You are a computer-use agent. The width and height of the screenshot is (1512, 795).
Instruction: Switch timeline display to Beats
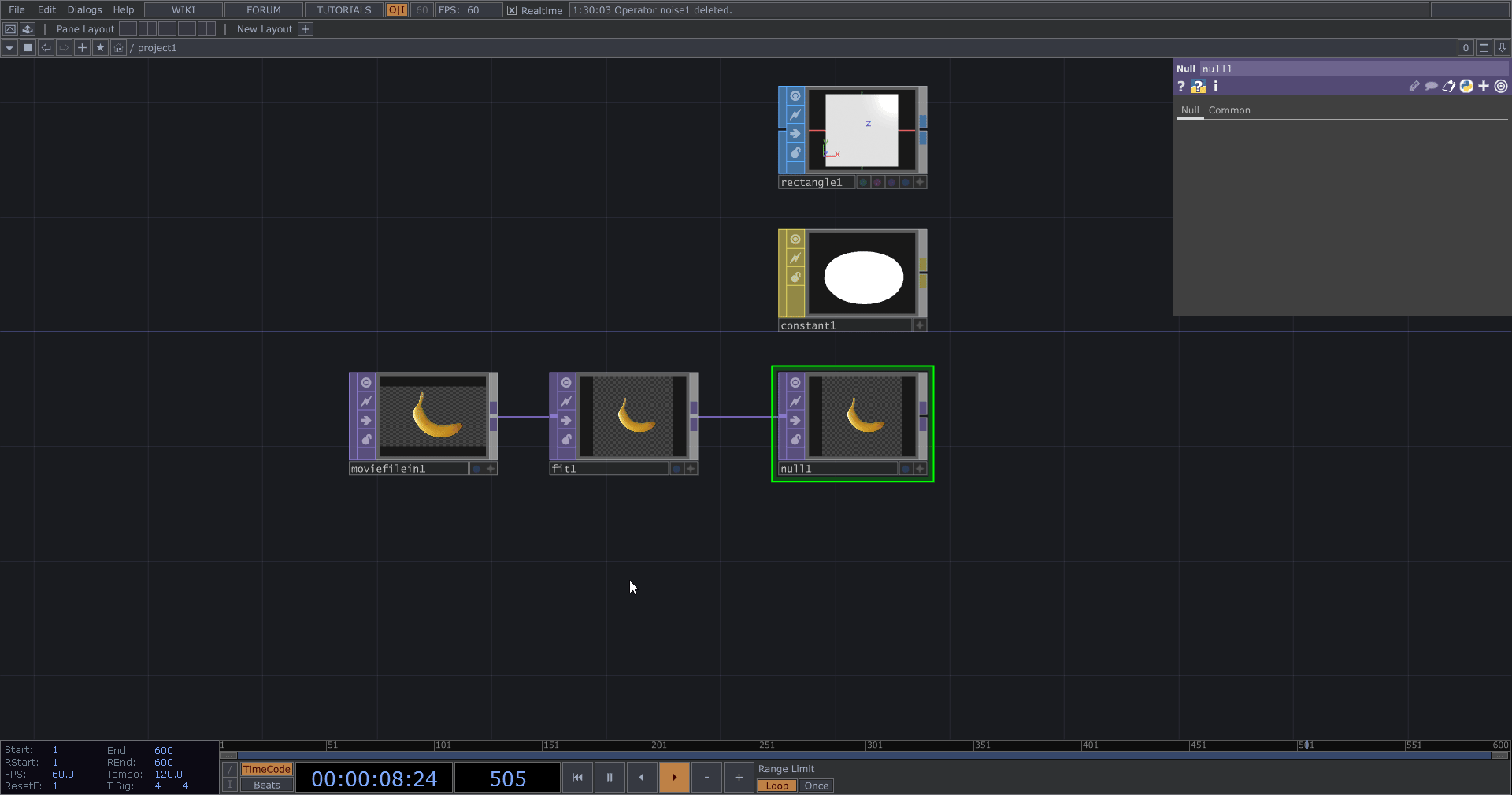point(266,785)
